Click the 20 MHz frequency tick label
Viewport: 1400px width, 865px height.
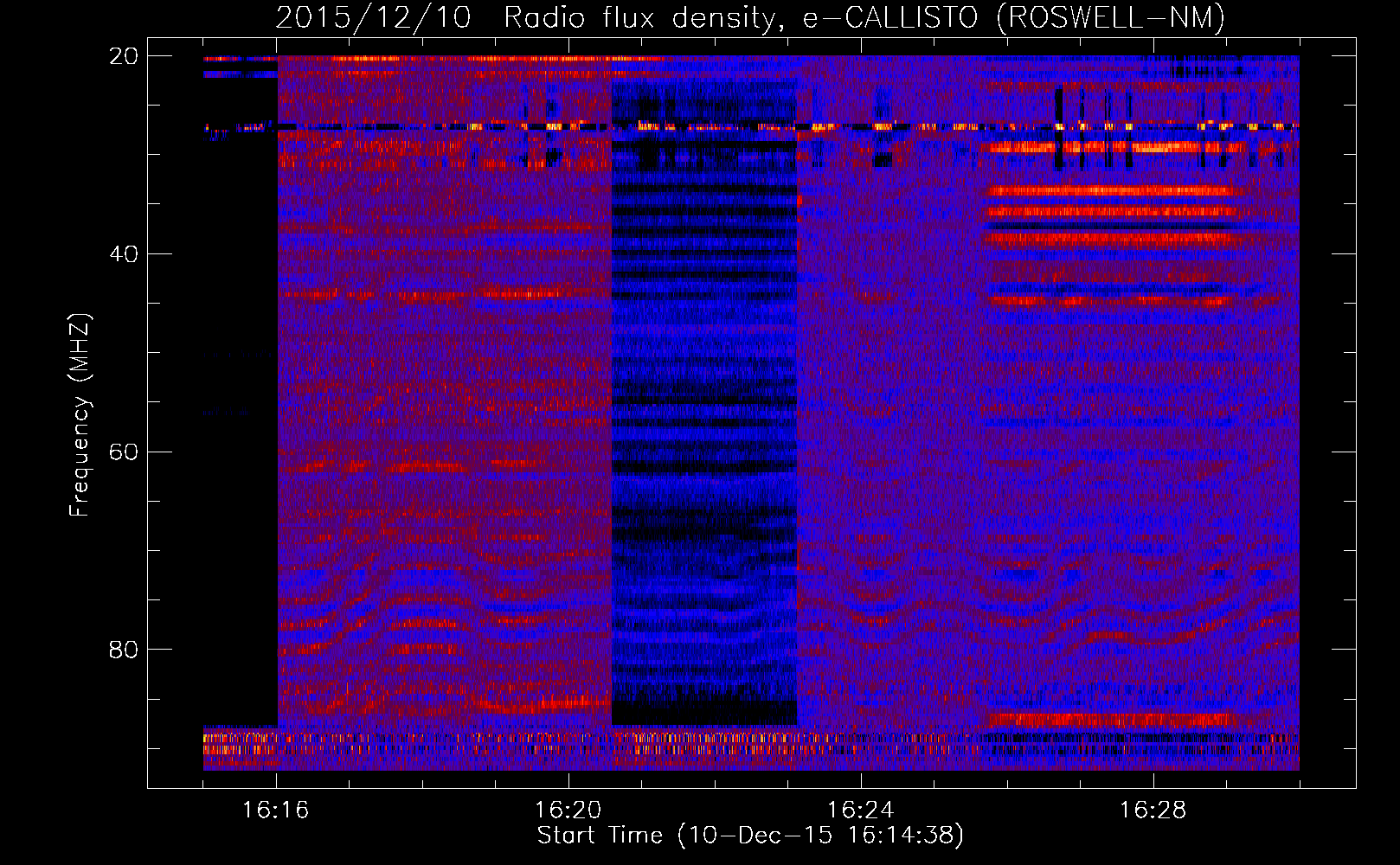(124, 56)
